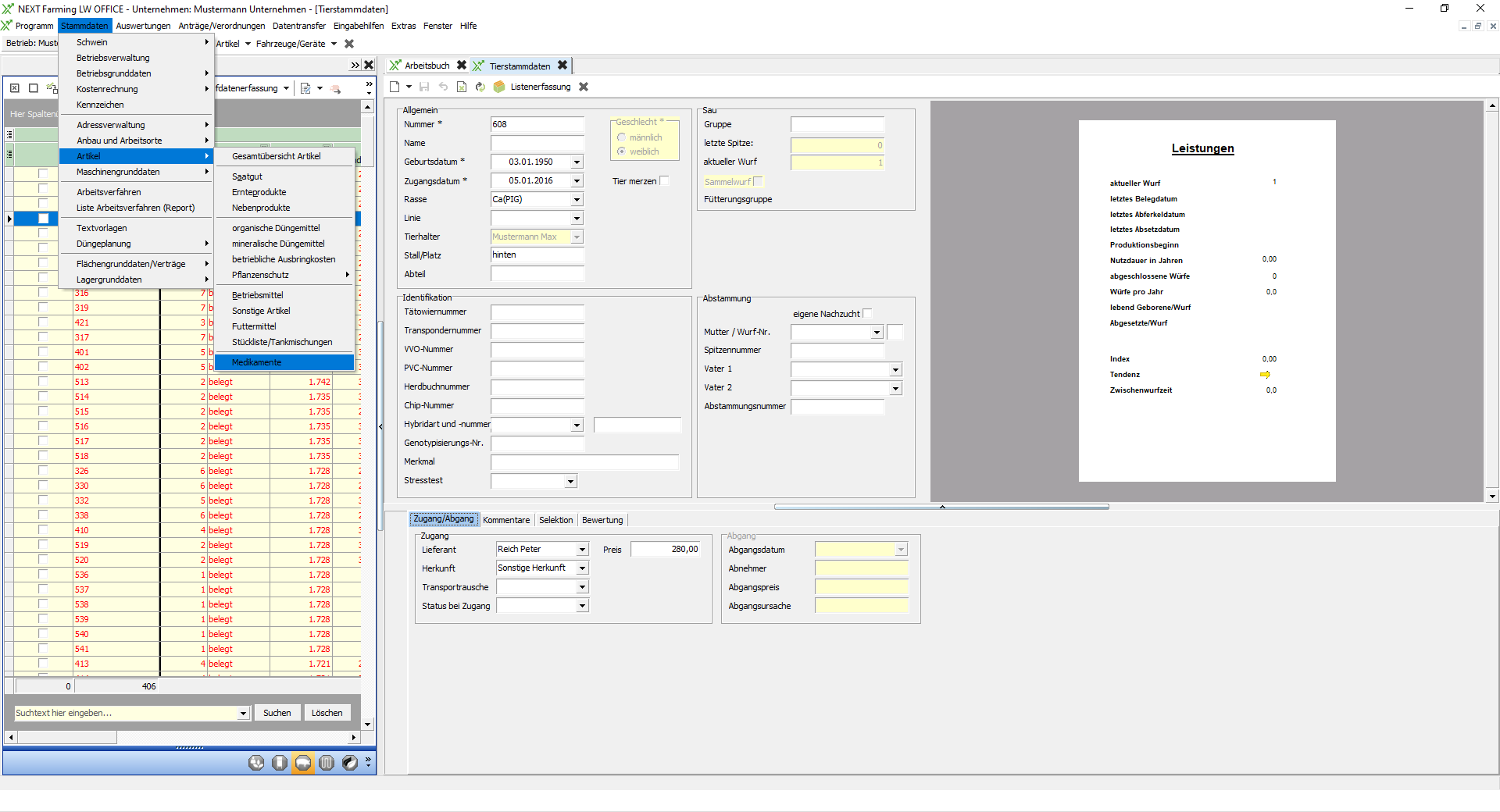1500x812 pixels.
Task: Open the Listenerfassung box icon
Action: (x=499, y=87)
